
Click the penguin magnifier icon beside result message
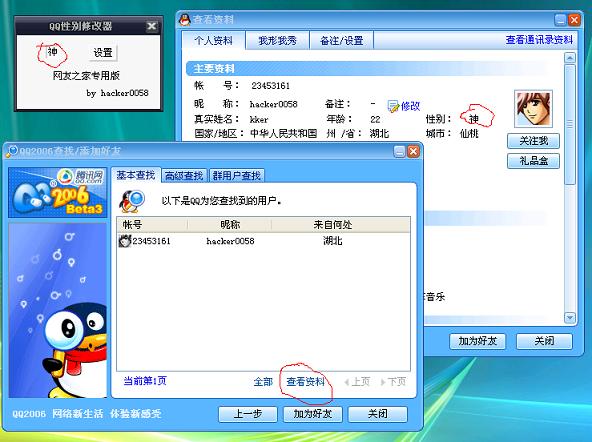point(132,201)
